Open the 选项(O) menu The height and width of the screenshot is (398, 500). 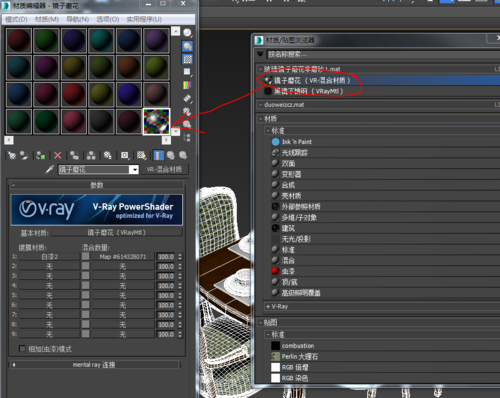pos(108,19)
